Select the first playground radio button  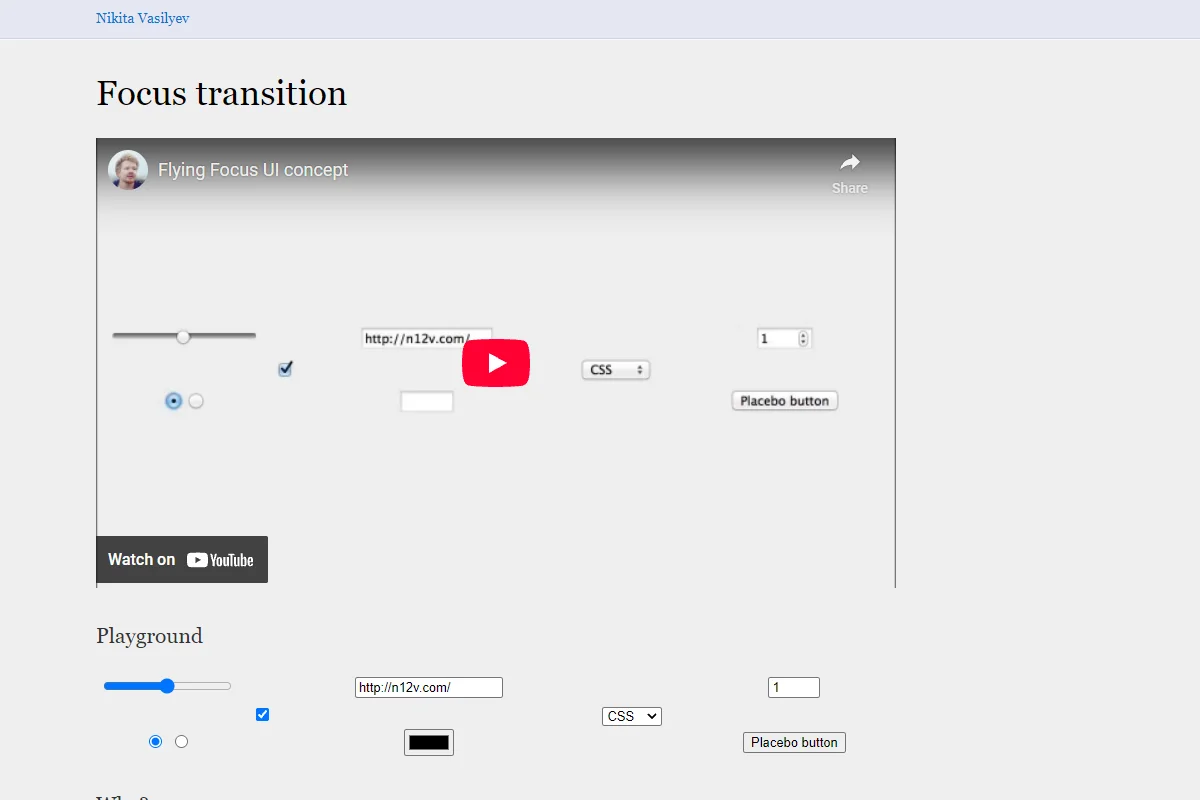pyautogui.click(x=155, y=741)
